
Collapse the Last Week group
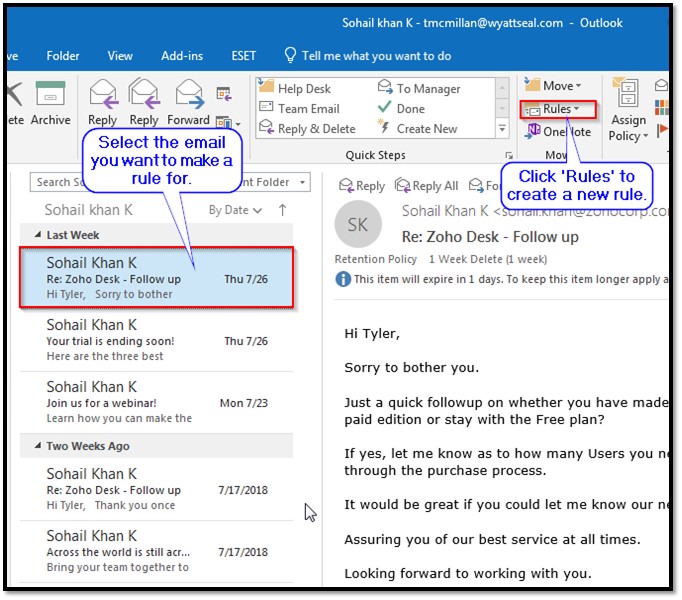click(x=36, y=235)
